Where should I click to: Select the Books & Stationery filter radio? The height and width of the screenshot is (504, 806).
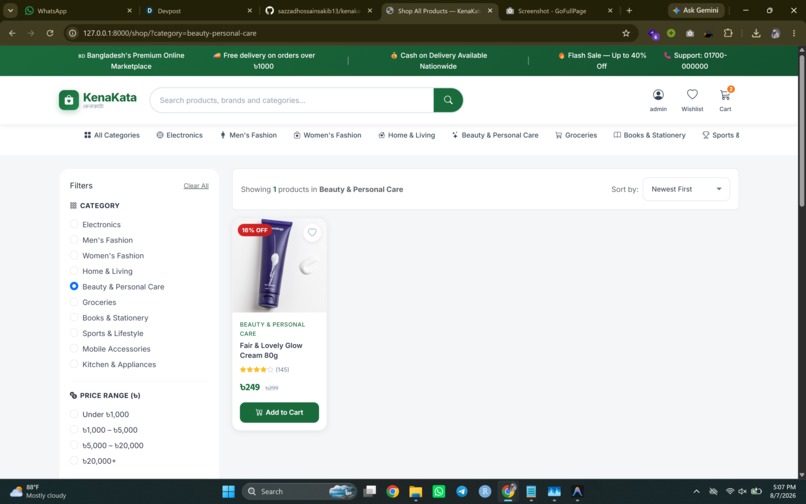(74, 317)
